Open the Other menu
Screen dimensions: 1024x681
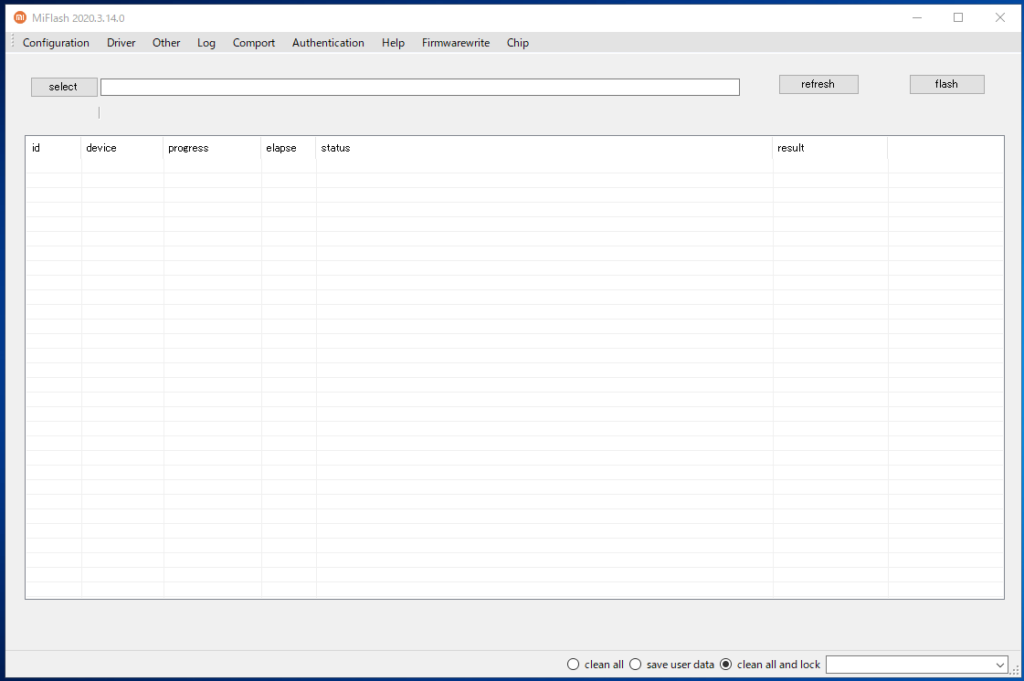coord(166,42)
